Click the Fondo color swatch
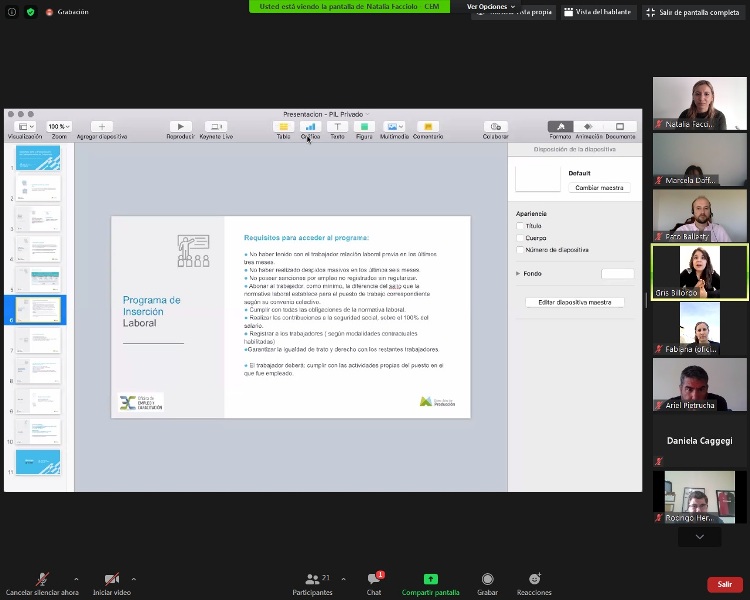Image resolution: width=750 pixels, height=600 pixels. tap(617, 274)
